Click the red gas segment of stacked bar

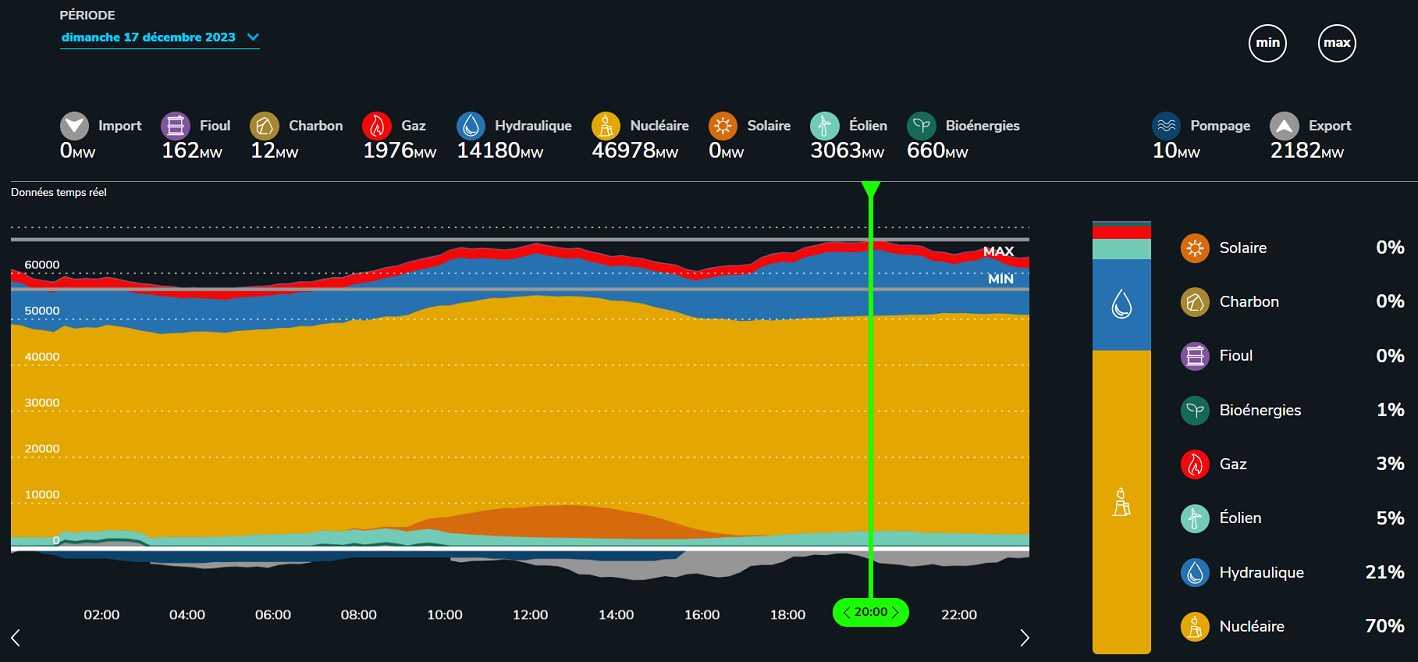click(1121, 232)
